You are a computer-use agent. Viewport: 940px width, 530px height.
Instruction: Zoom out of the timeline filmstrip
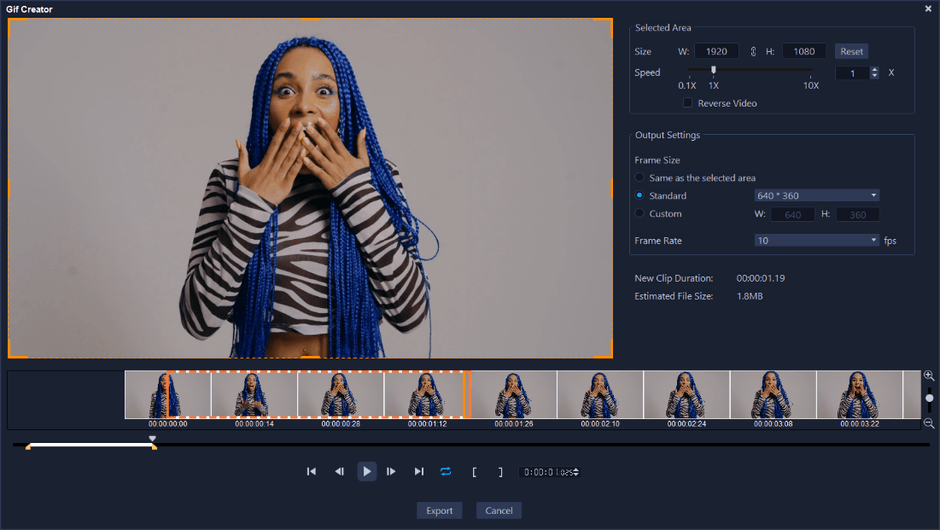point(929,423)
